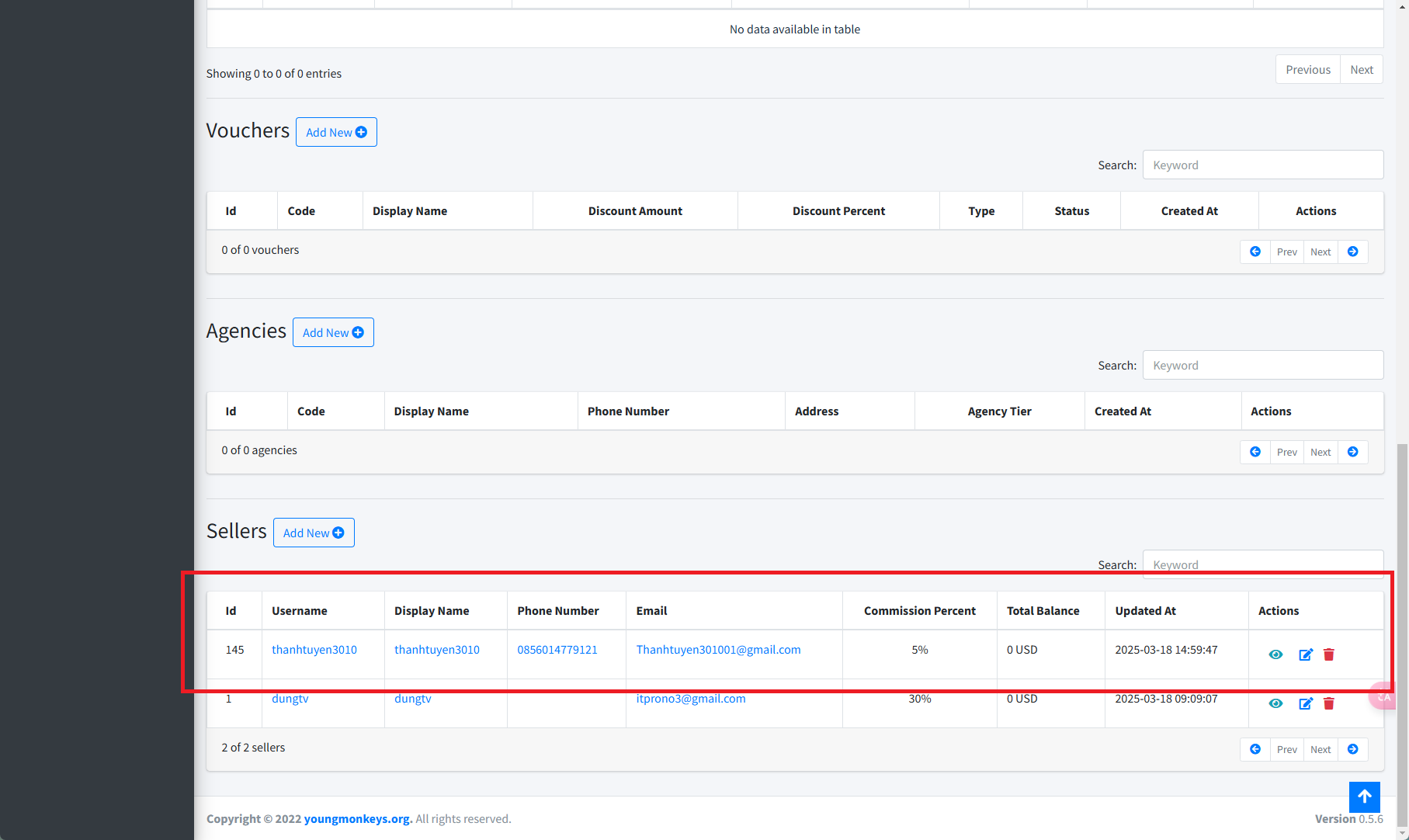Open username link thanhtuyen3010
The image size is (1409, 840).
coord(314,650)
